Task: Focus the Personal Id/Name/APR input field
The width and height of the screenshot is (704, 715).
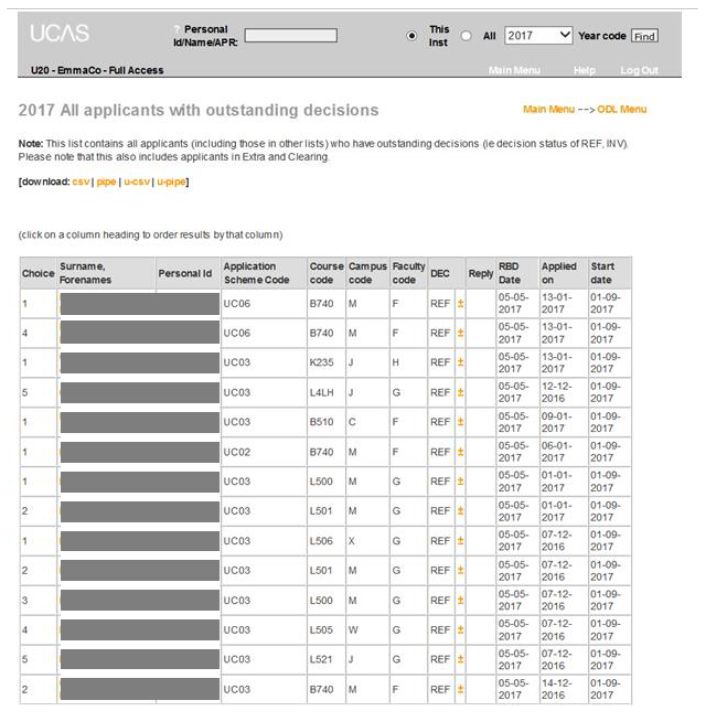Action: (x=291, y=36)
